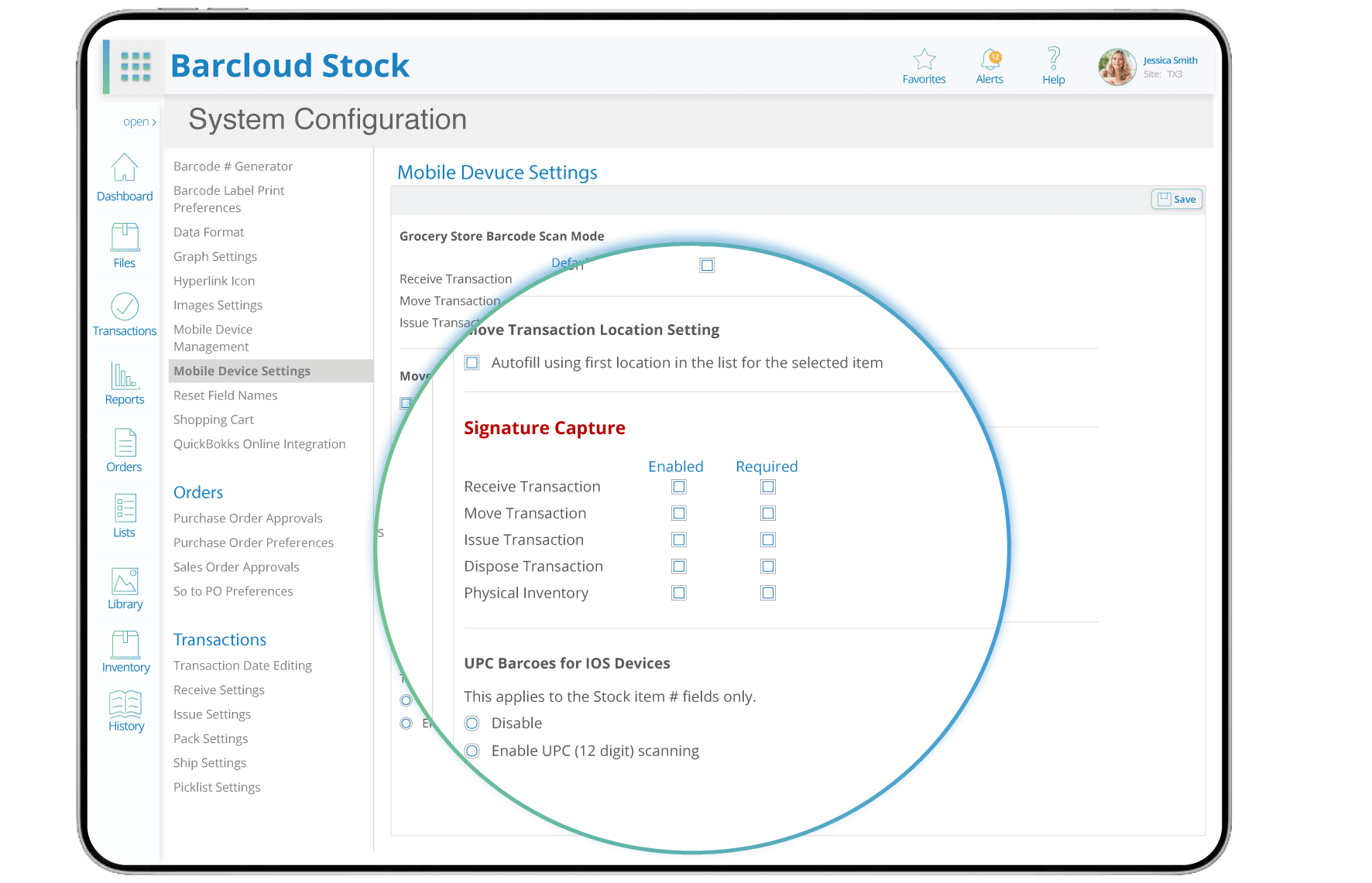The image size is (1372, 883).
Task: Open Hyperlink Icon settings
Action: click(x=214, y=281)
